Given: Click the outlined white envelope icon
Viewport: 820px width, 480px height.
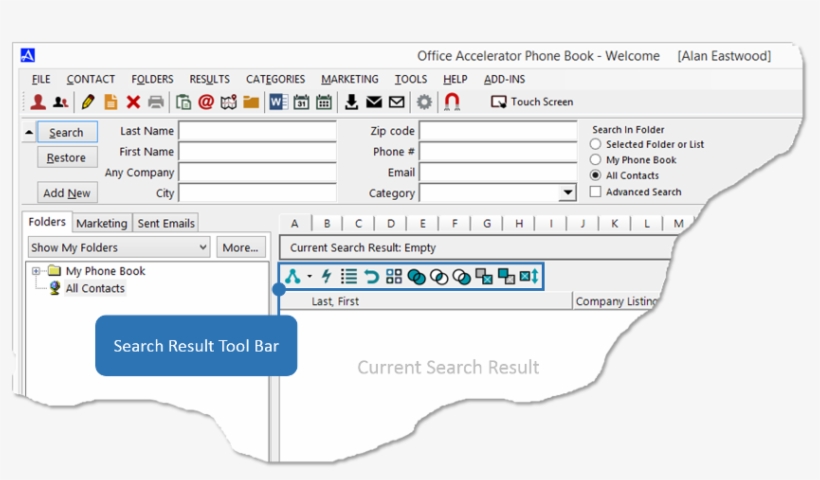Looking at the screenshot, I should point(396,102).
